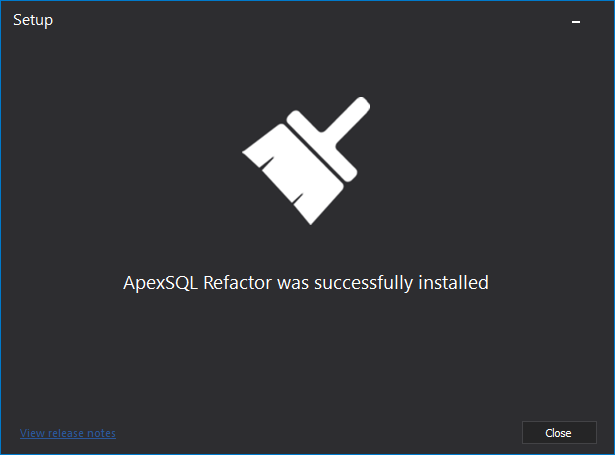The height and width of the screenshot is (455, 615).
Task: Click the word Refactor in the success text
Action: coord(237,282)
